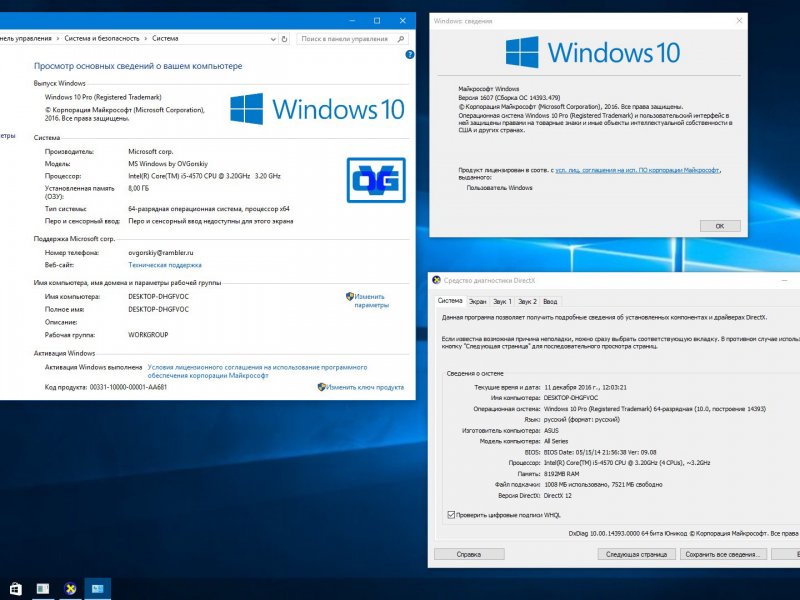Close the Windows: сведения dialog
Viewport: 800px width, 600px height.
coord(739,21)
